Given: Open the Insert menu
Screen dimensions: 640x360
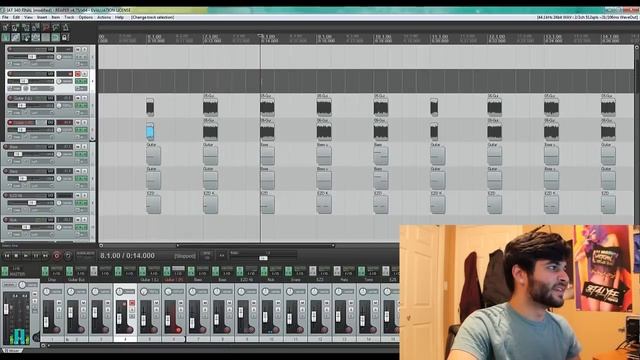Looking at the screenshot, I should click(42, 18).
